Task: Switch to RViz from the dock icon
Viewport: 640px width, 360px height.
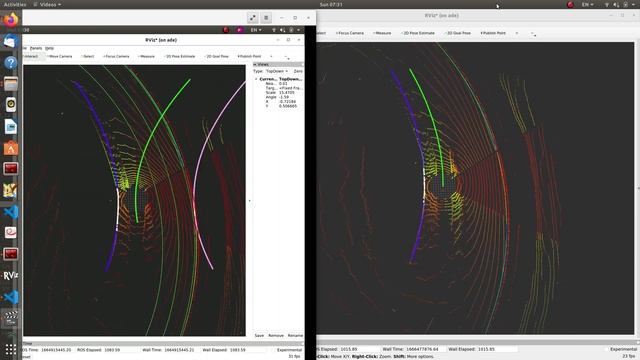Action: tap(11, 276)
